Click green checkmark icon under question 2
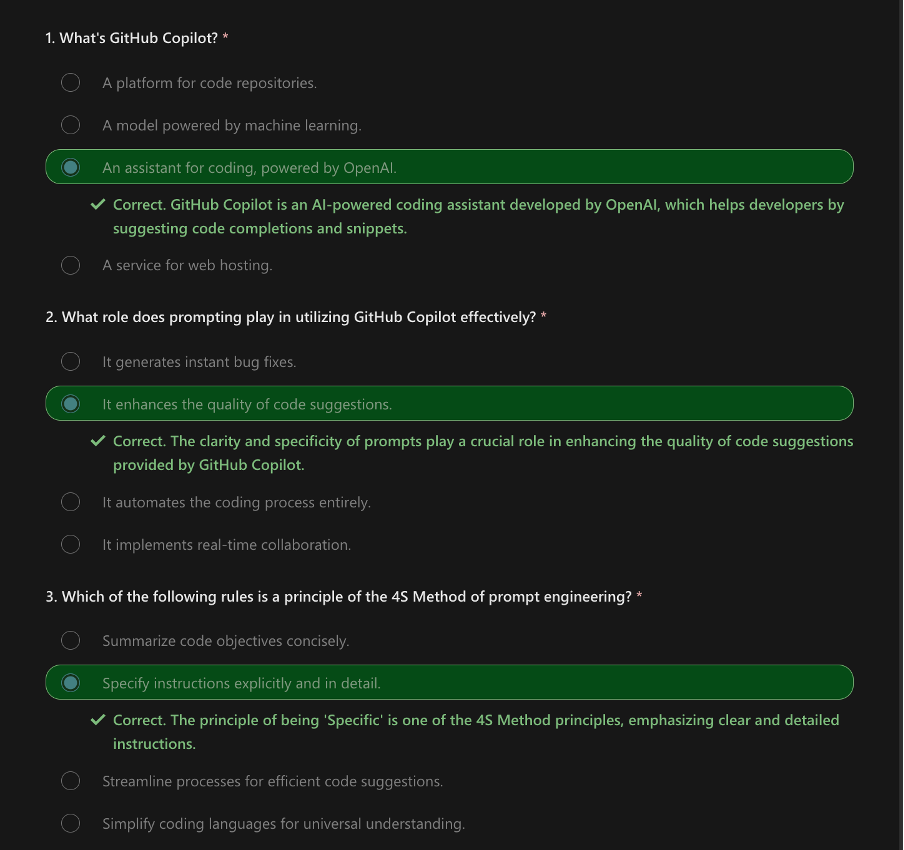The width and height of the screenshot is (904, 850). point(98,441)
